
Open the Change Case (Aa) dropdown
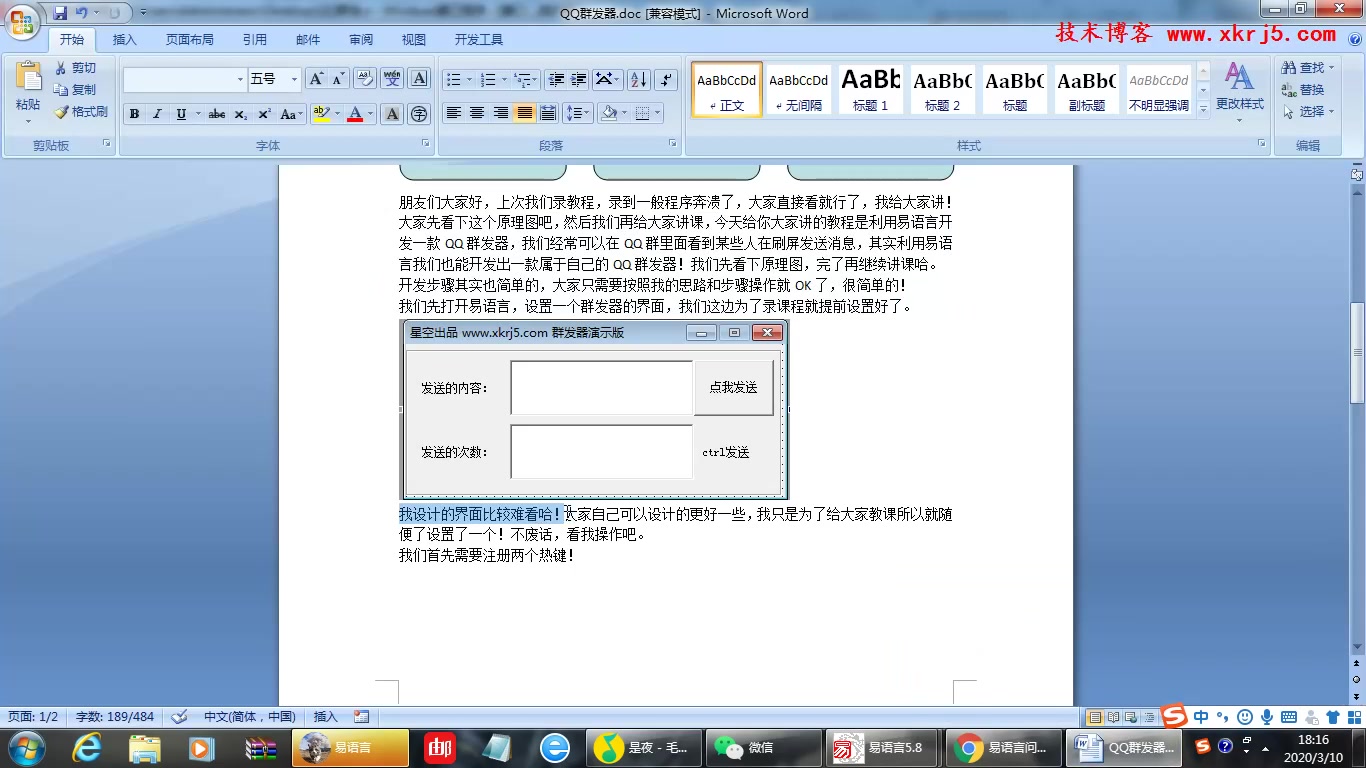pyautogui.click(x=291, y=114)
